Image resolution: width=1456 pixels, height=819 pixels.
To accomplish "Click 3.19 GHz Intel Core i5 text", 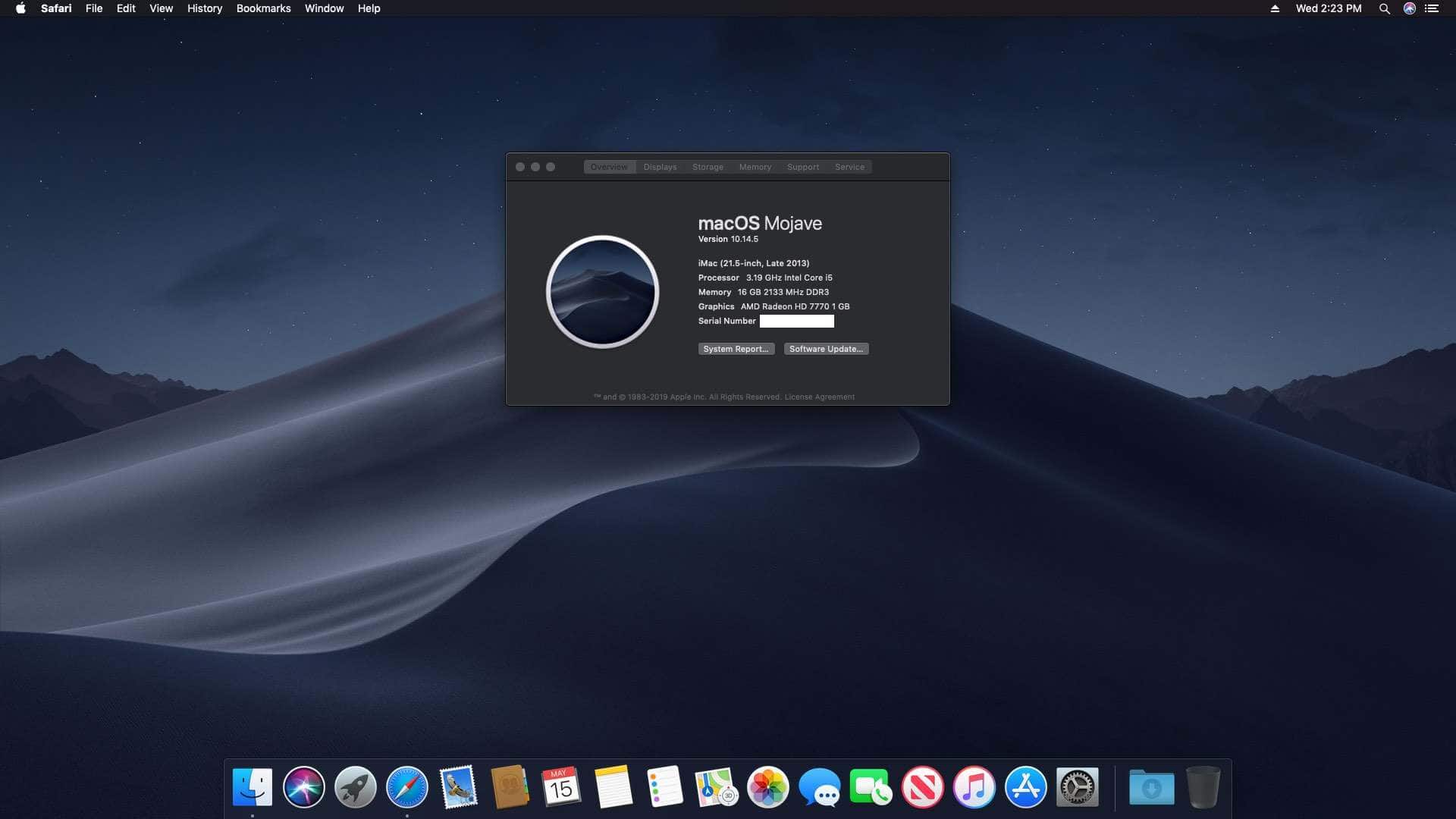I will (789, 278).
